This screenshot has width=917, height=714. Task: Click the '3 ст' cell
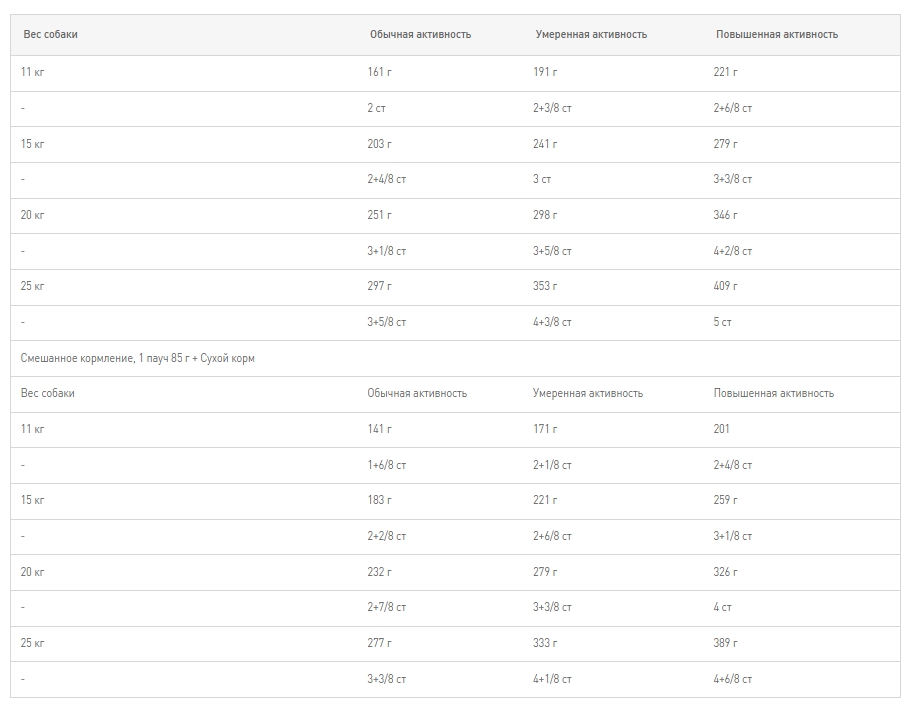point(542,179)
